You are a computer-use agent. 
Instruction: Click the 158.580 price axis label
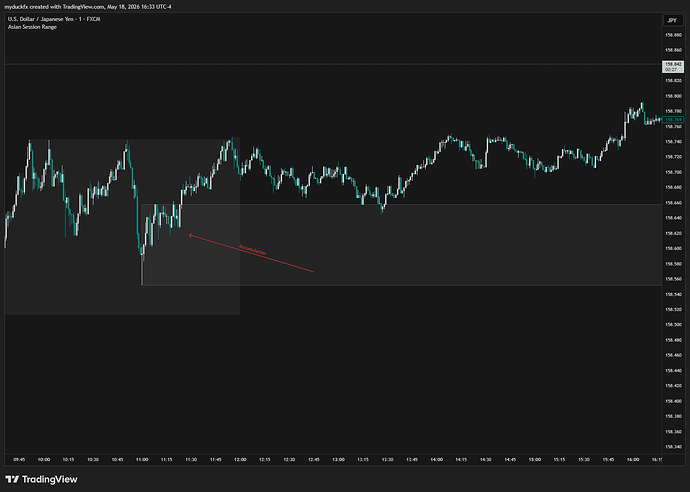click(673, 264)
